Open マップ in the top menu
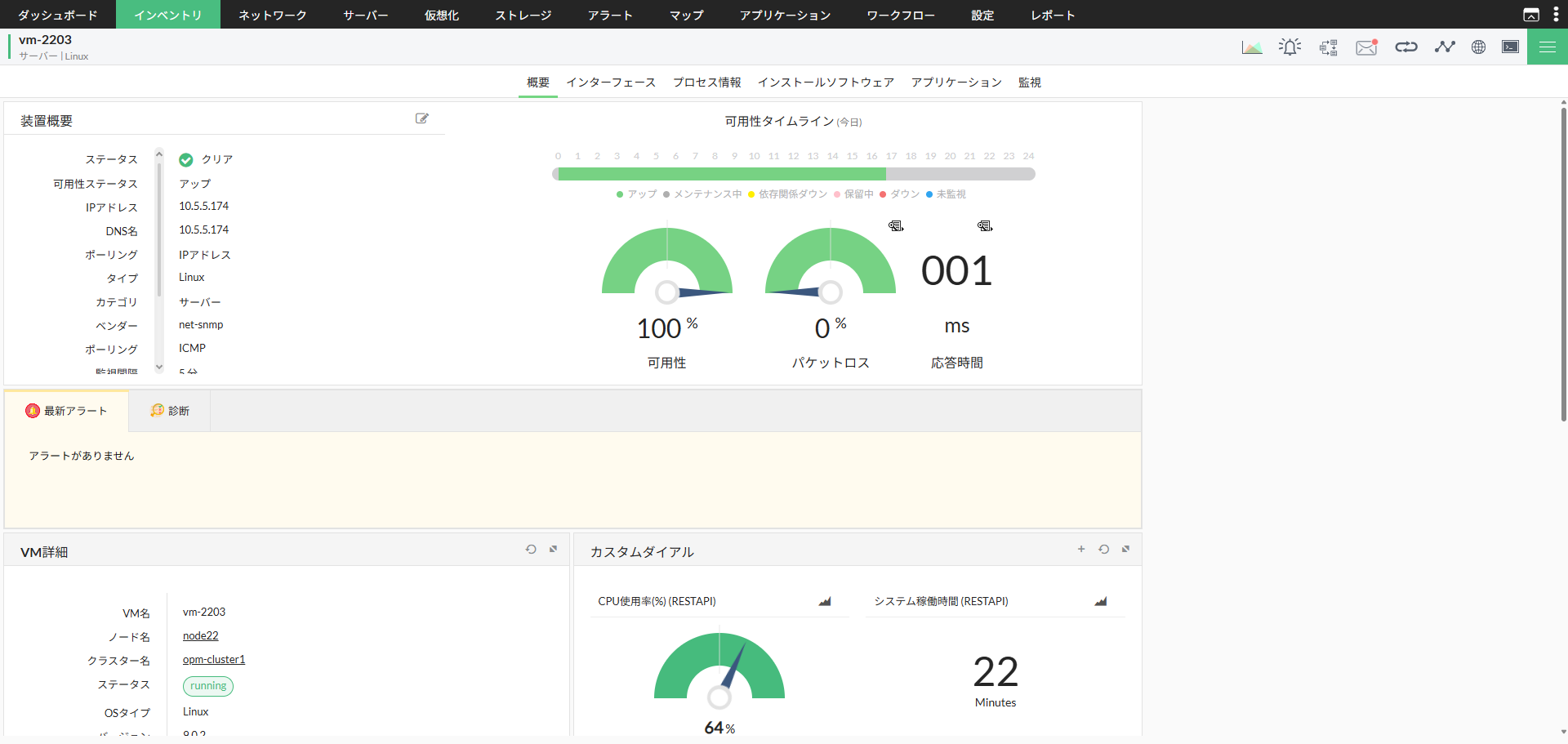This screenshot has width=1568, height=744. pos(687,15)
